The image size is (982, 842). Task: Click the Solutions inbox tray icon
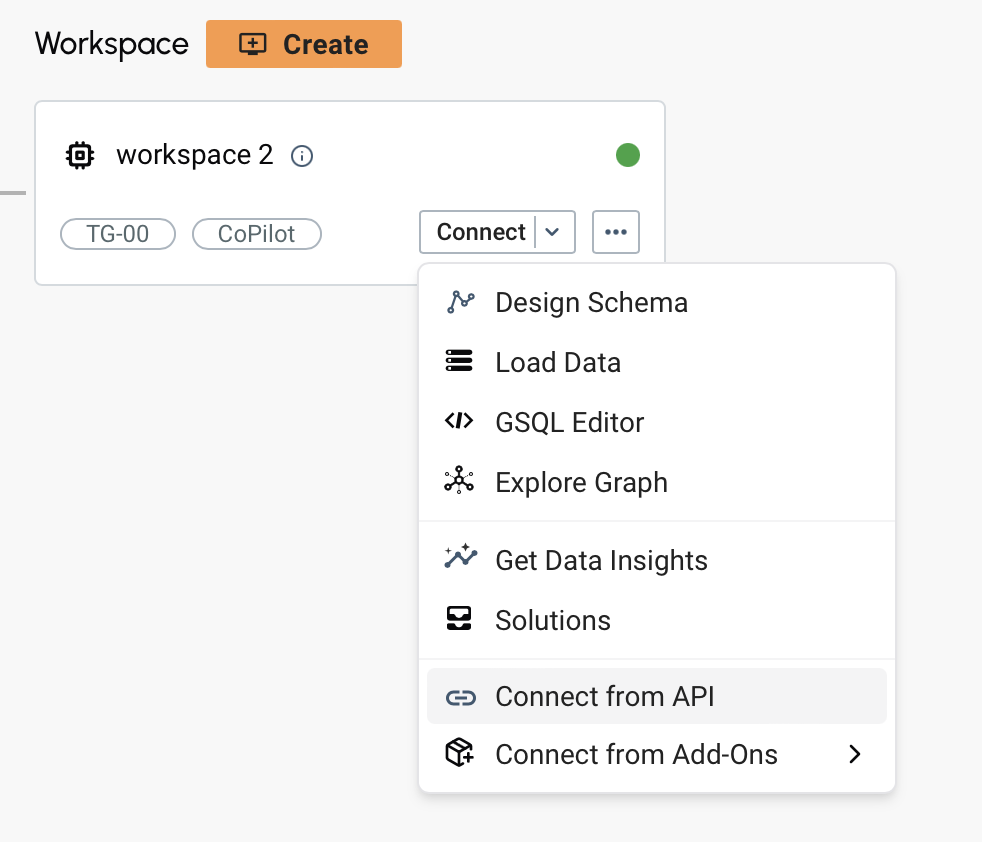(459, 620)
